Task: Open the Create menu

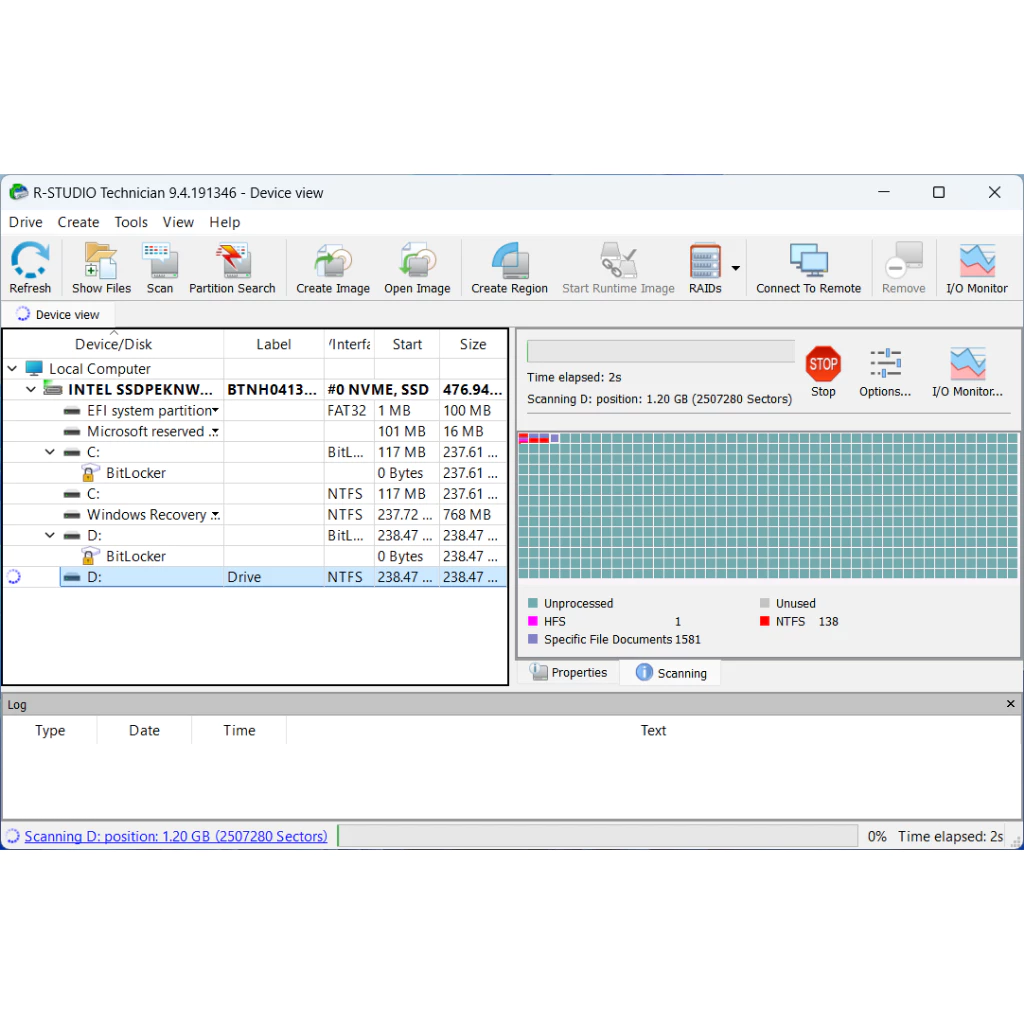Action: tap(78, 222)
